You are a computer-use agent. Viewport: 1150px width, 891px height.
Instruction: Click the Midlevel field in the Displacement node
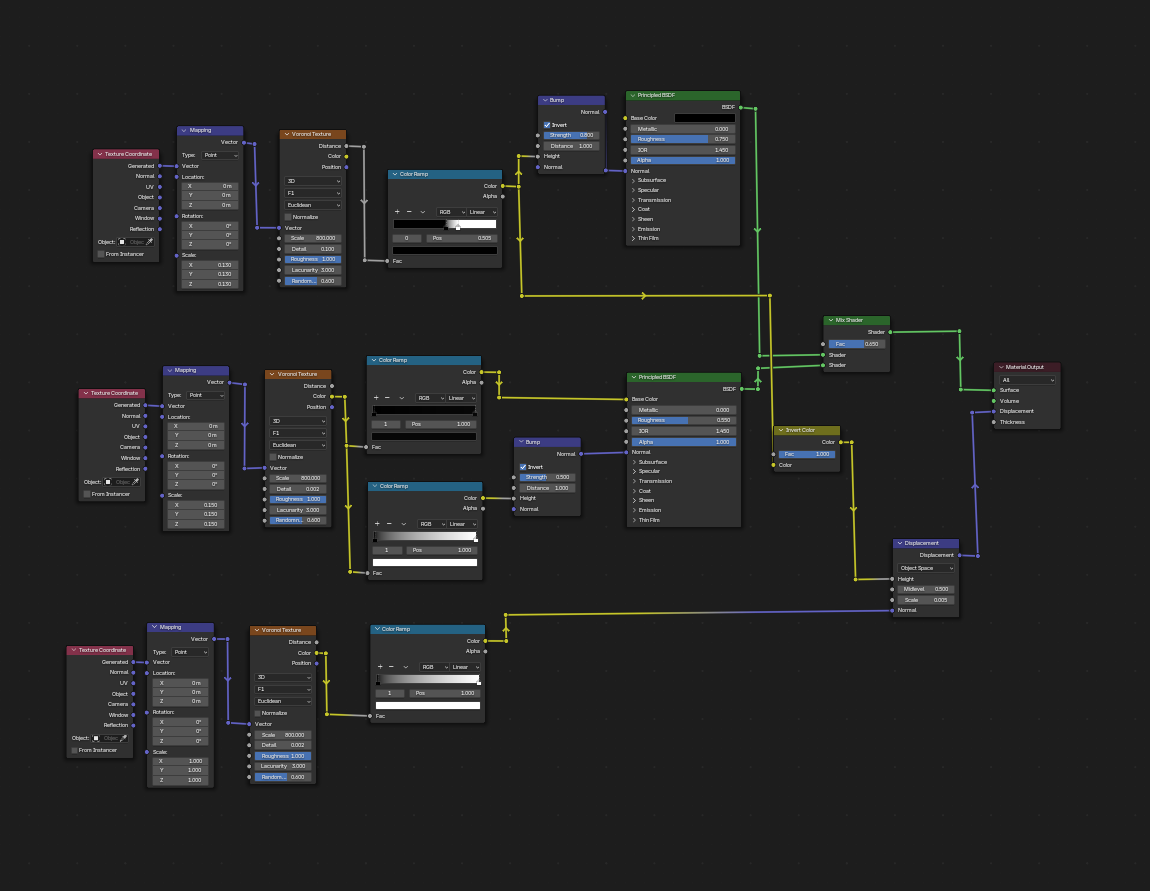pyautogui.click(x=925, y=589)
